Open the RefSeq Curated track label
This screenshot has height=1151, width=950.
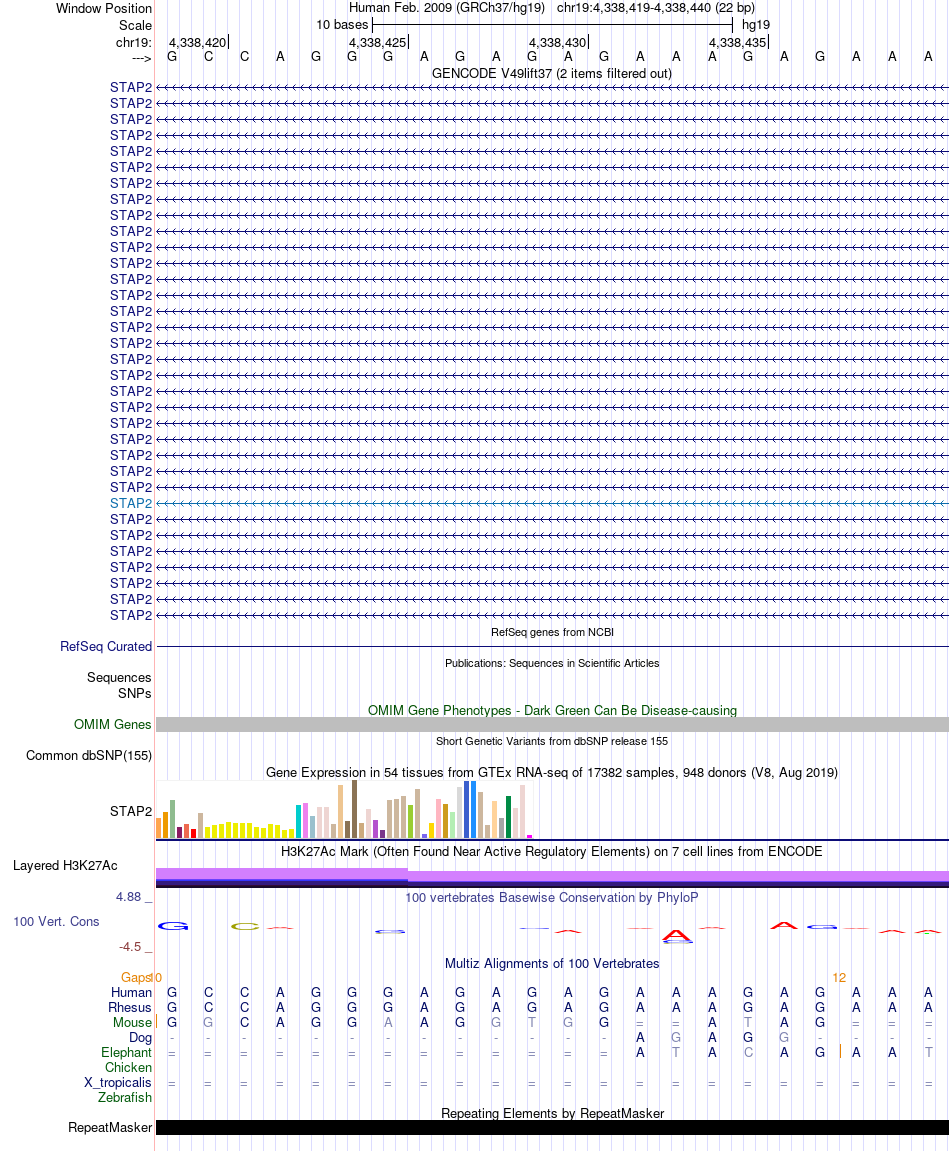coord(106,647)
